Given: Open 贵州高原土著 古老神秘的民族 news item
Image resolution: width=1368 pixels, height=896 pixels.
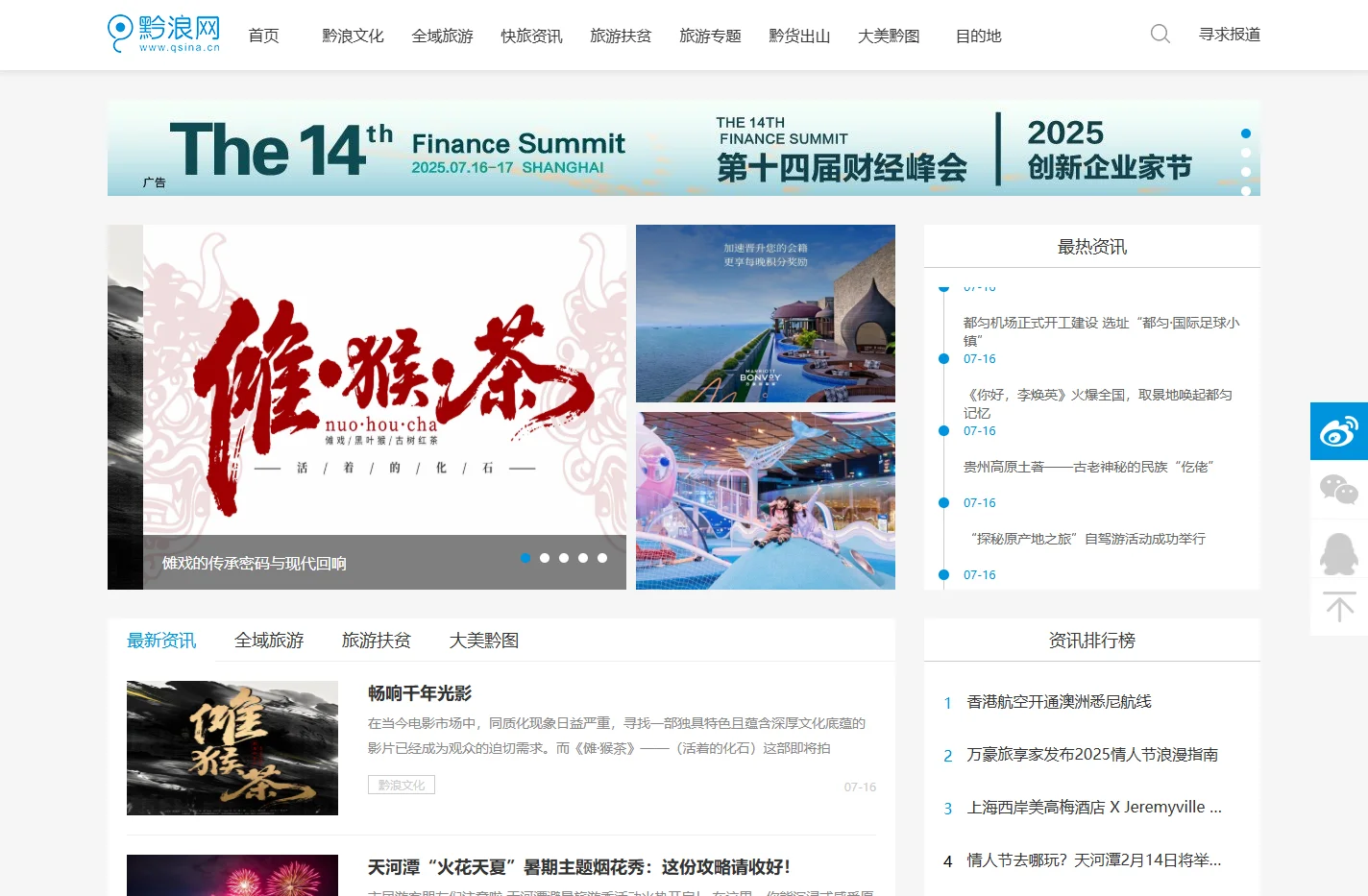Looking at the screenshot, I should pyautogui.click(x=1088, y=467).
